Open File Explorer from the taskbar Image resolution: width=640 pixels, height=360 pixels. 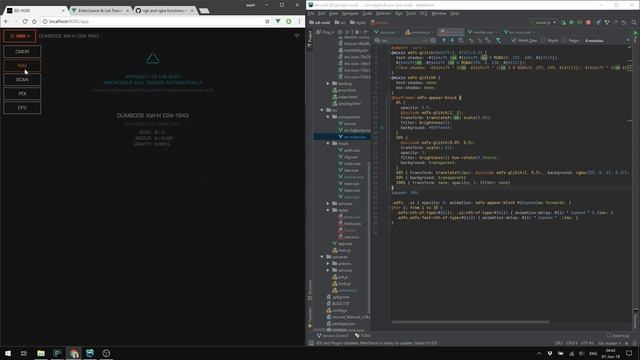pyautogui.click(x=41, y=353)
